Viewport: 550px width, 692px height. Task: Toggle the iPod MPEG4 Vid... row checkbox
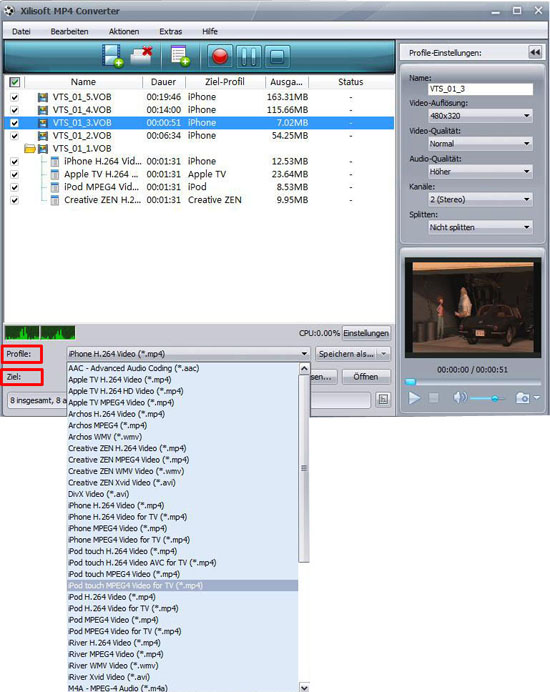coord(15,187)
